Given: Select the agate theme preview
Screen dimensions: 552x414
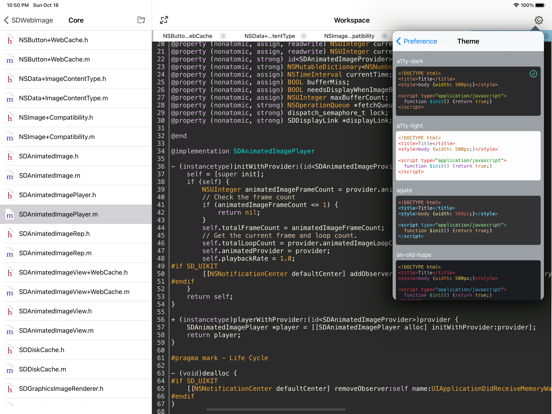Looking at the screenshot, I should point(468,220).
